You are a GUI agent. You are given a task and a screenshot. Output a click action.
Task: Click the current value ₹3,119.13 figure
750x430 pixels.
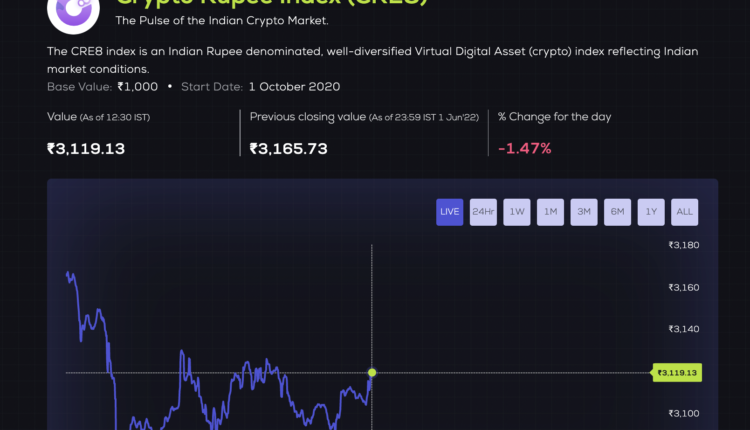tap(86, 149)
